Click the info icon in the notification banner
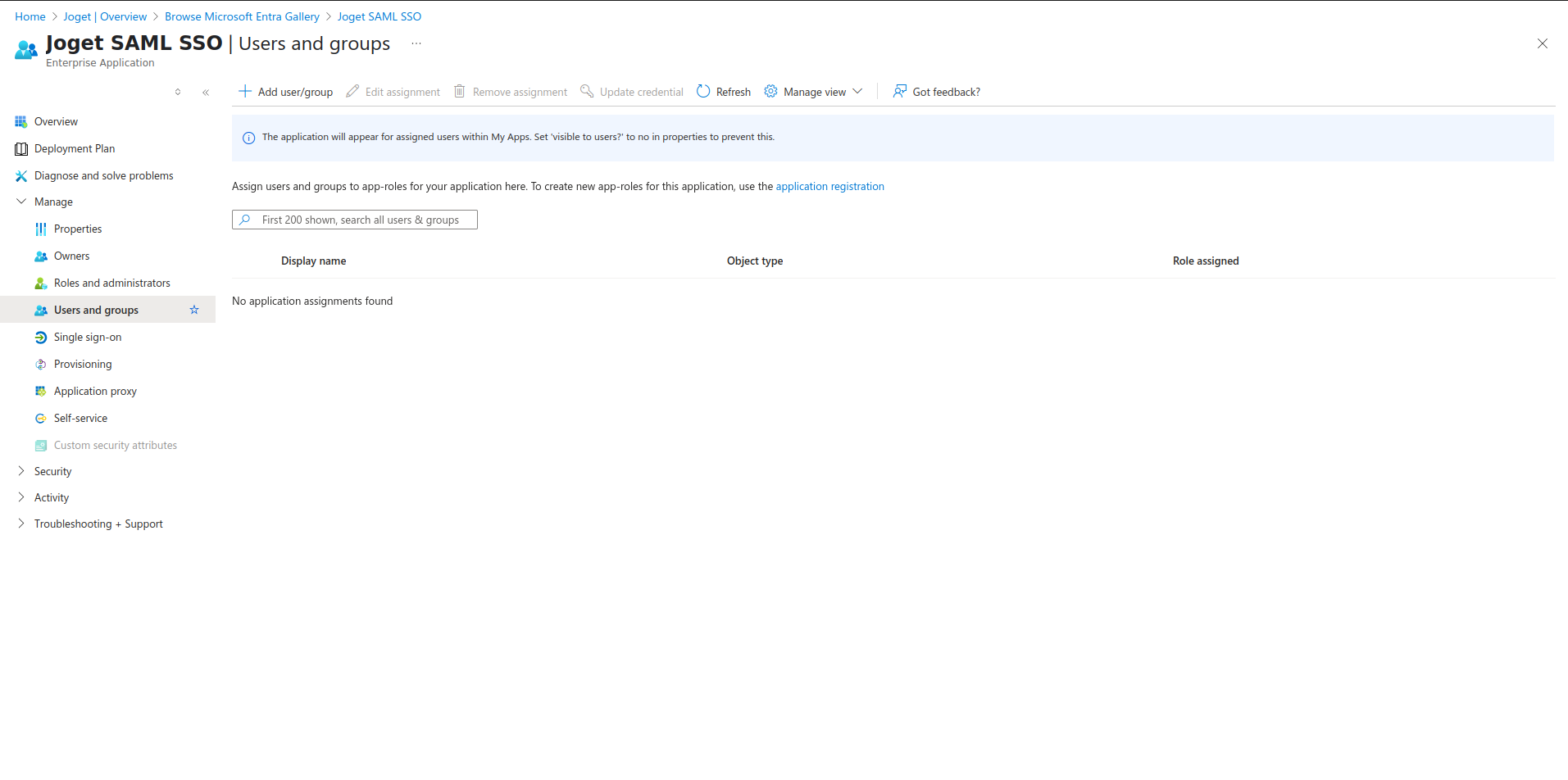This screenshot has width=1568, height=780. point(249,138)
